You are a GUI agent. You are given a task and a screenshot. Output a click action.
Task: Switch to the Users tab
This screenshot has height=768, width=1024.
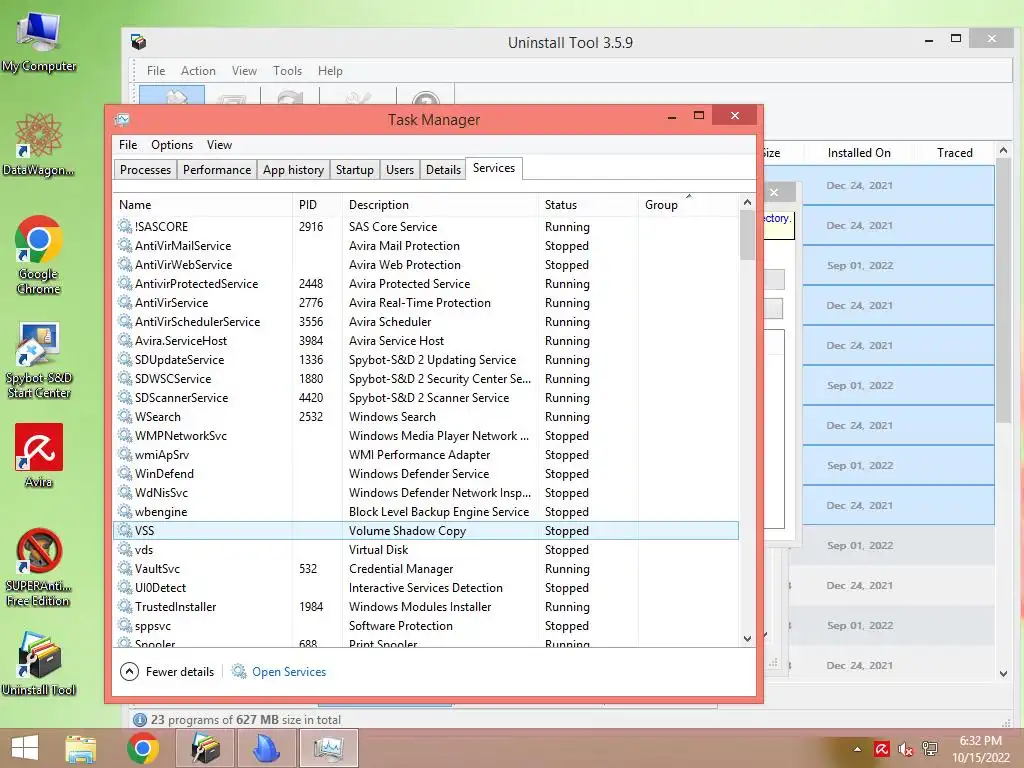[400, 170]
